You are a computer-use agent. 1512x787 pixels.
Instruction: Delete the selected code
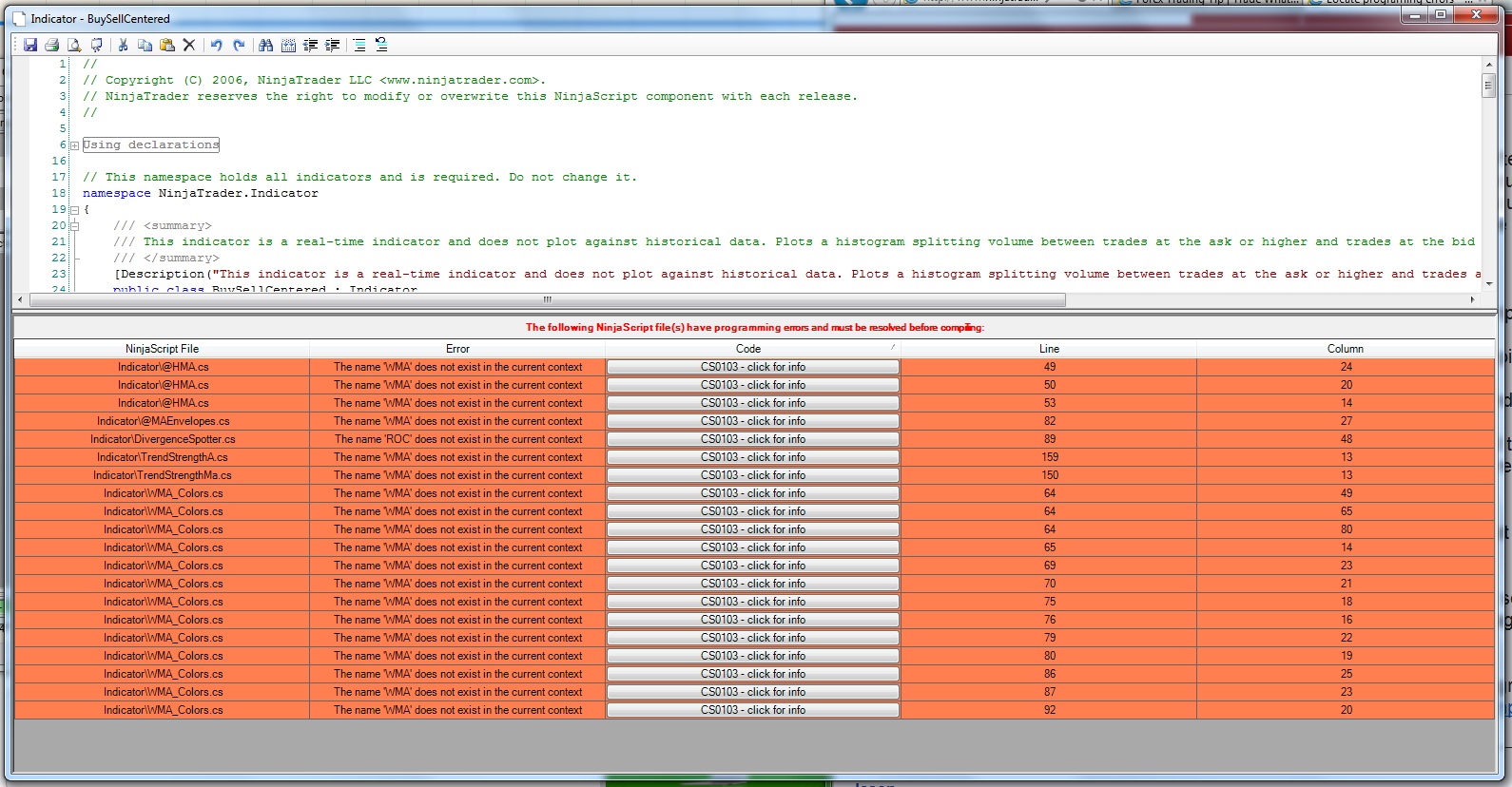189,45
